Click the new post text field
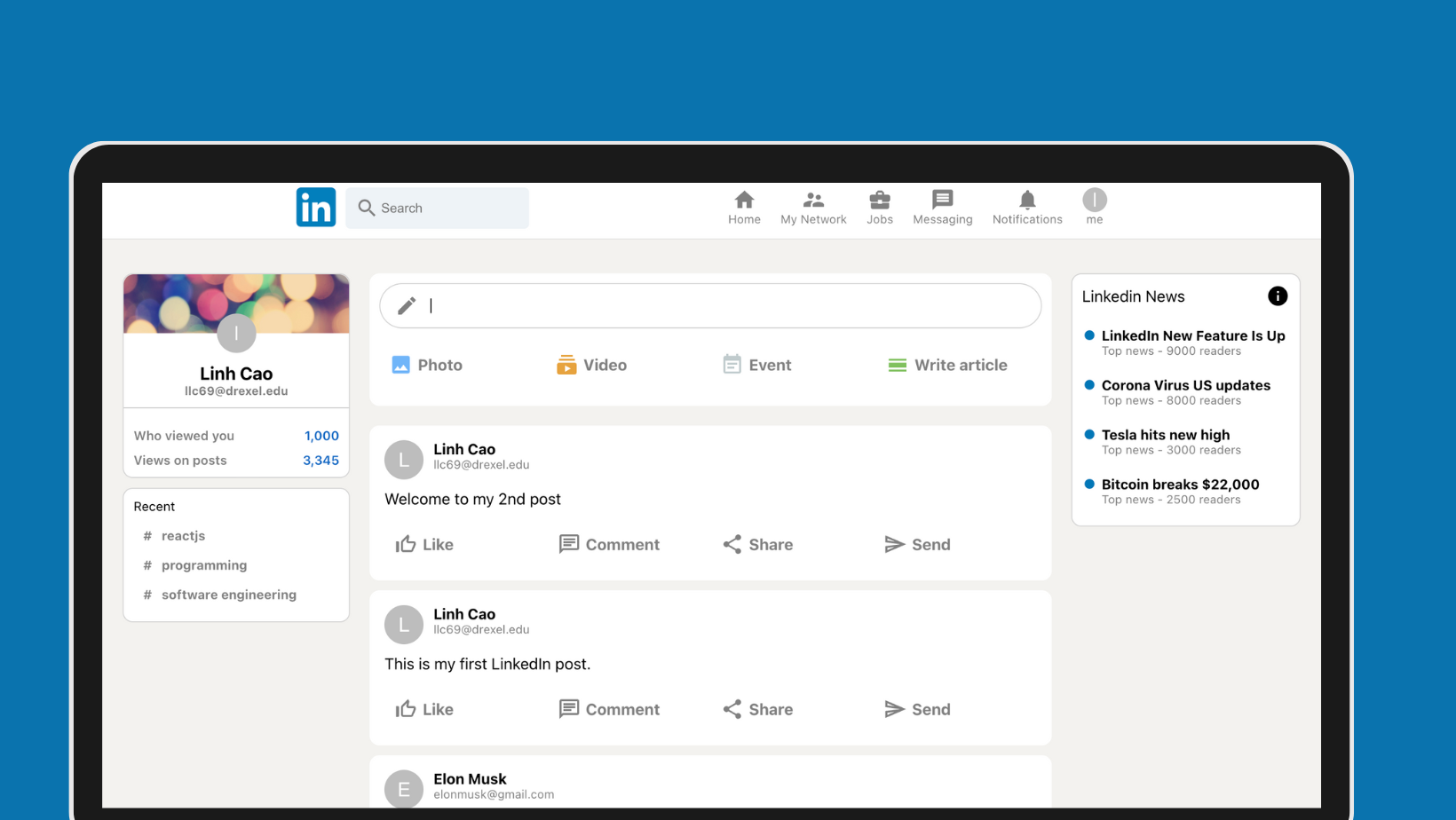 [710, 306]
